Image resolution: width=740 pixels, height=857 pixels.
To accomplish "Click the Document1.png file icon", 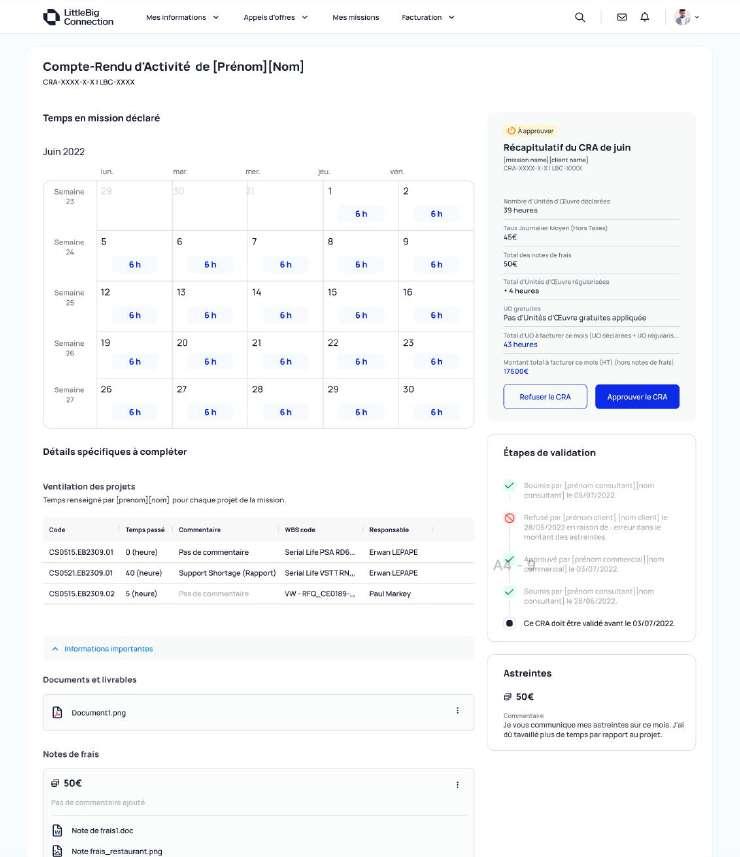I will click(57, 712).
